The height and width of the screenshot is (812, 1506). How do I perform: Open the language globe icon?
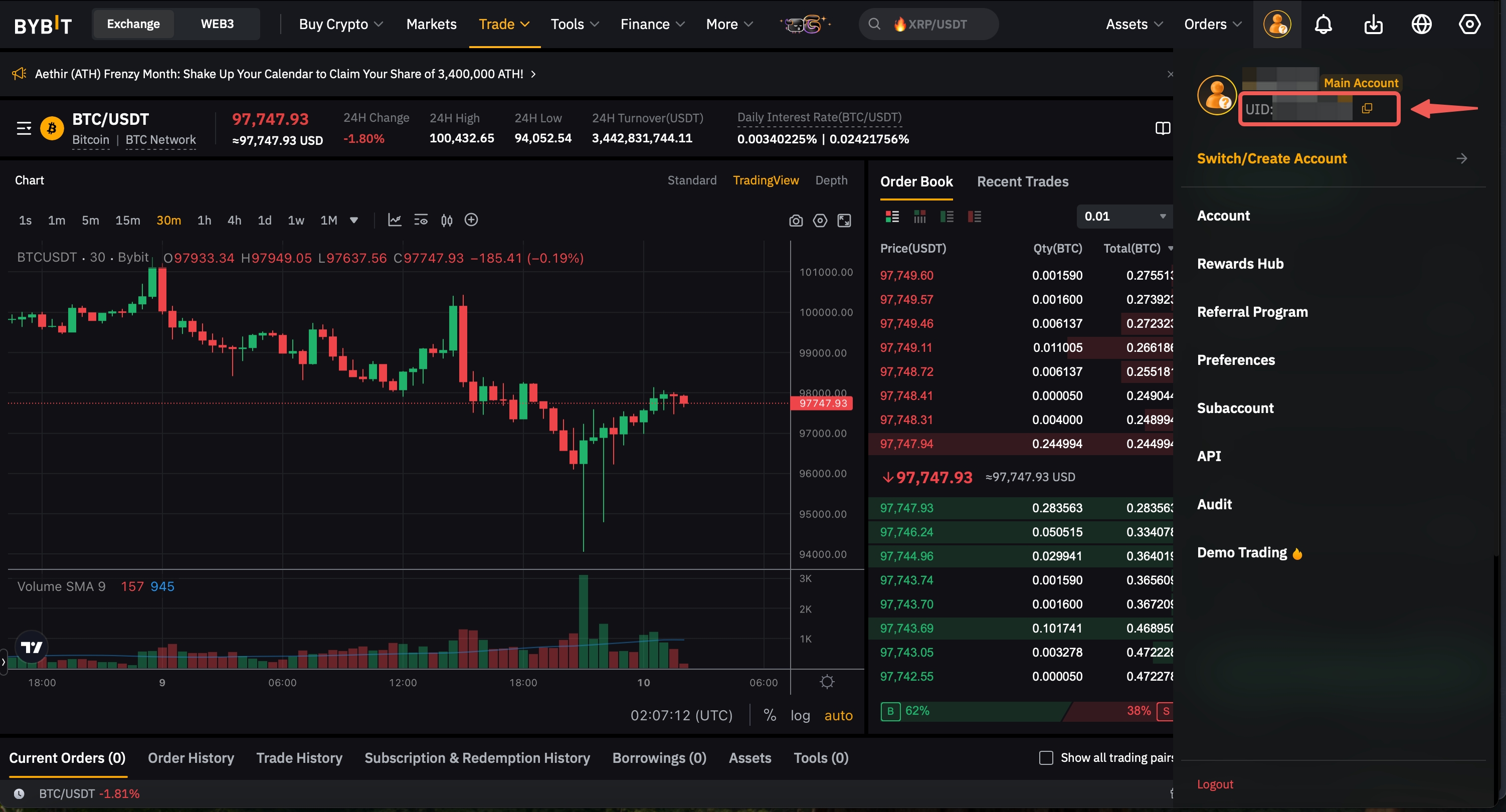(x=1421, y=24)
